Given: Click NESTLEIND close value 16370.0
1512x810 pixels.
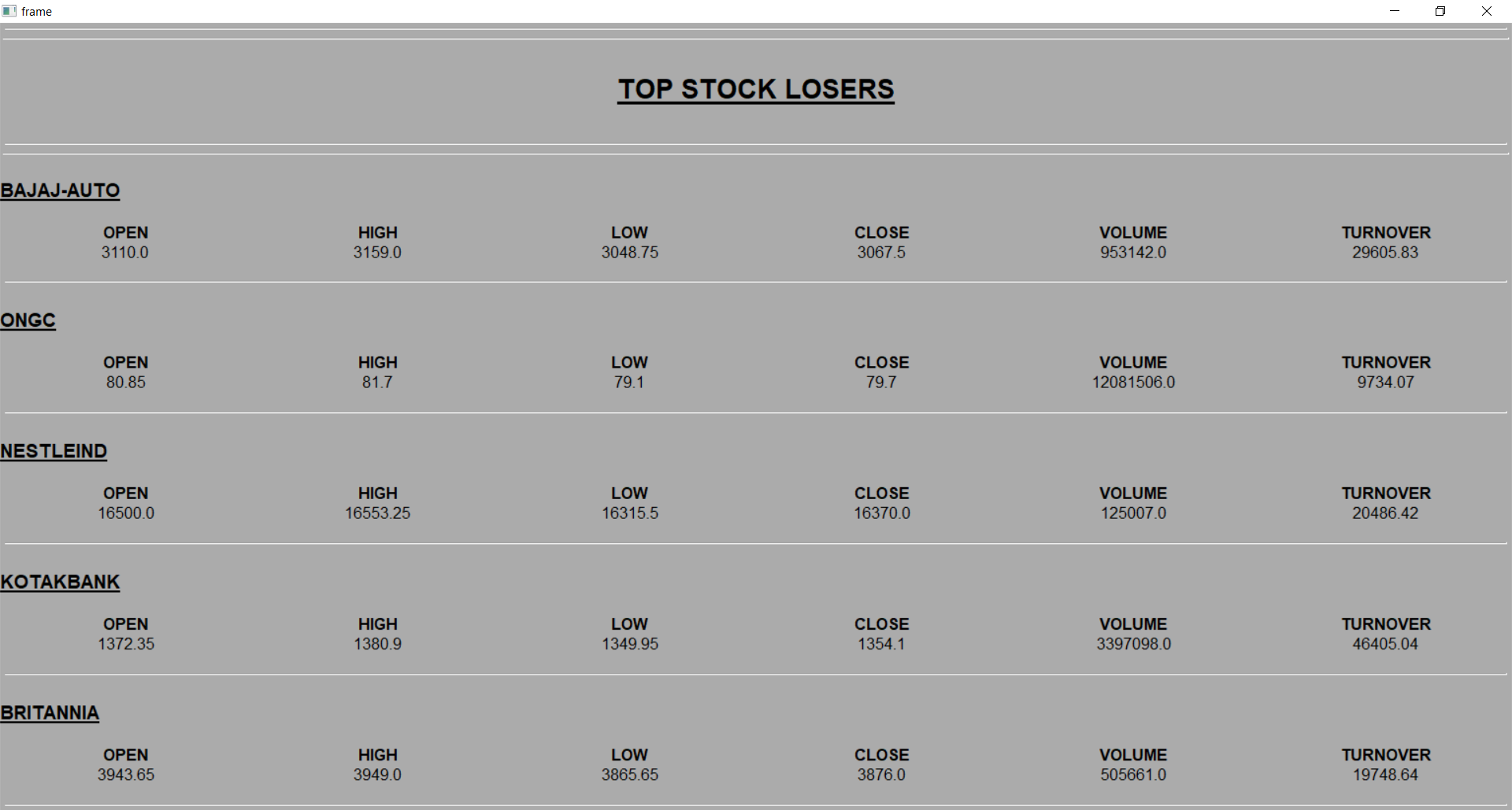Looking at the screenshot, I should point(881,512).
